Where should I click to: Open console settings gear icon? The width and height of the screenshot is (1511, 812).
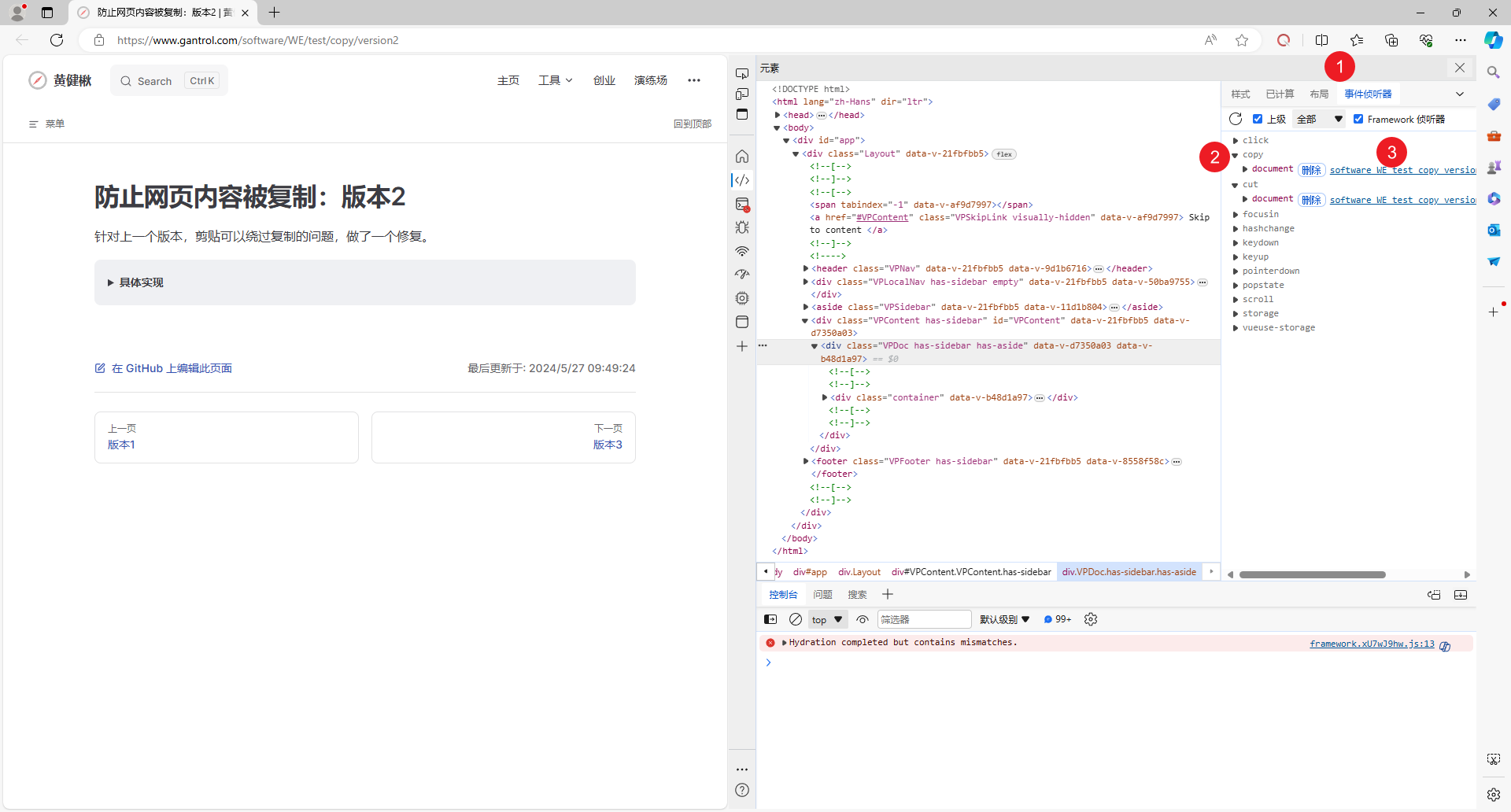(1091, 619)
